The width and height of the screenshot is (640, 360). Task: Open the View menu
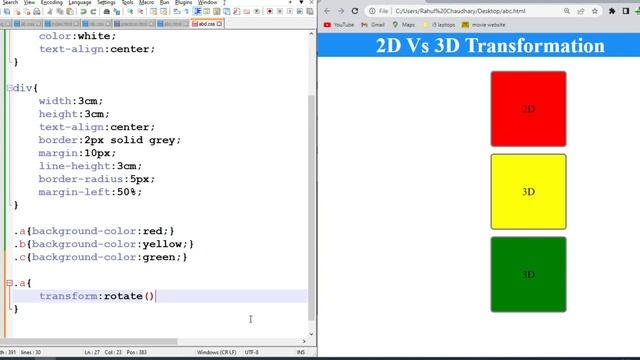click(x=29, y=2)
